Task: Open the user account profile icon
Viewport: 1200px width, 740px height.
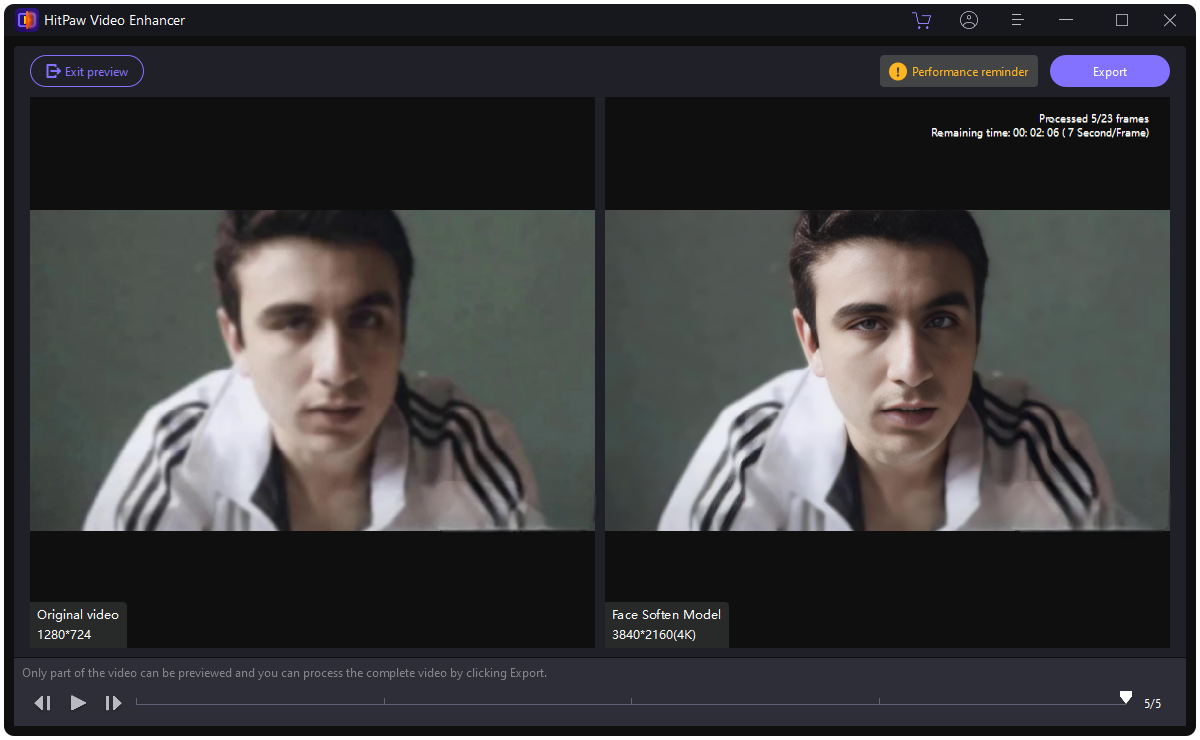Action: pos(969,20)
